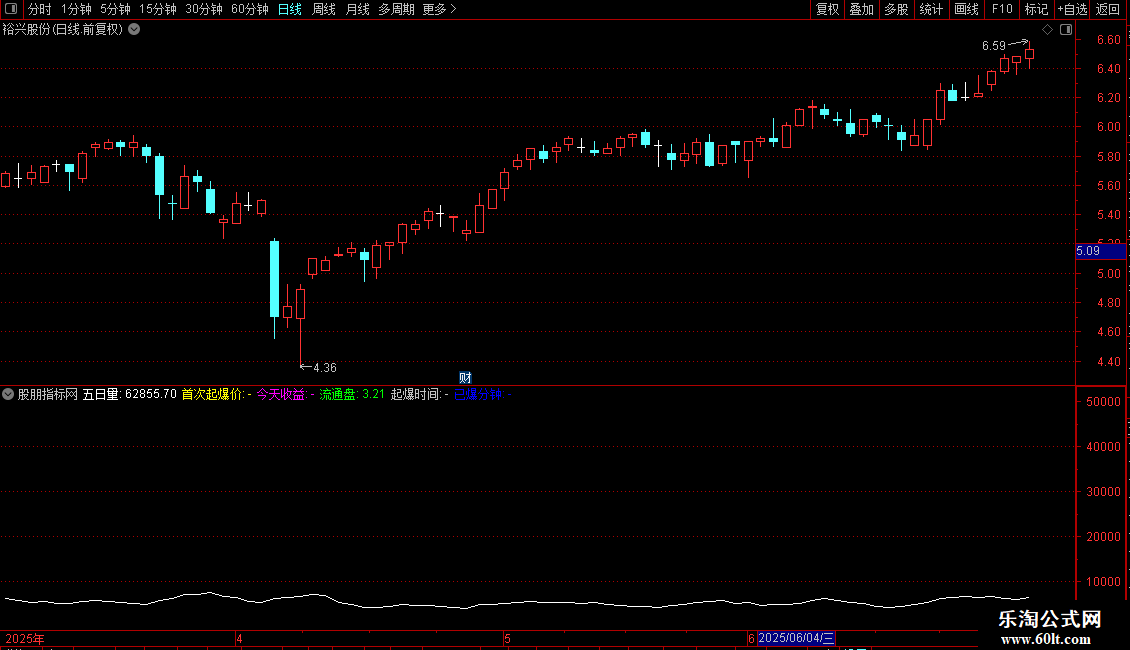1130x650 pixels.
Task: Expand the 更多 periods menu
Action: pyautogui.click(x=440, y=9)
